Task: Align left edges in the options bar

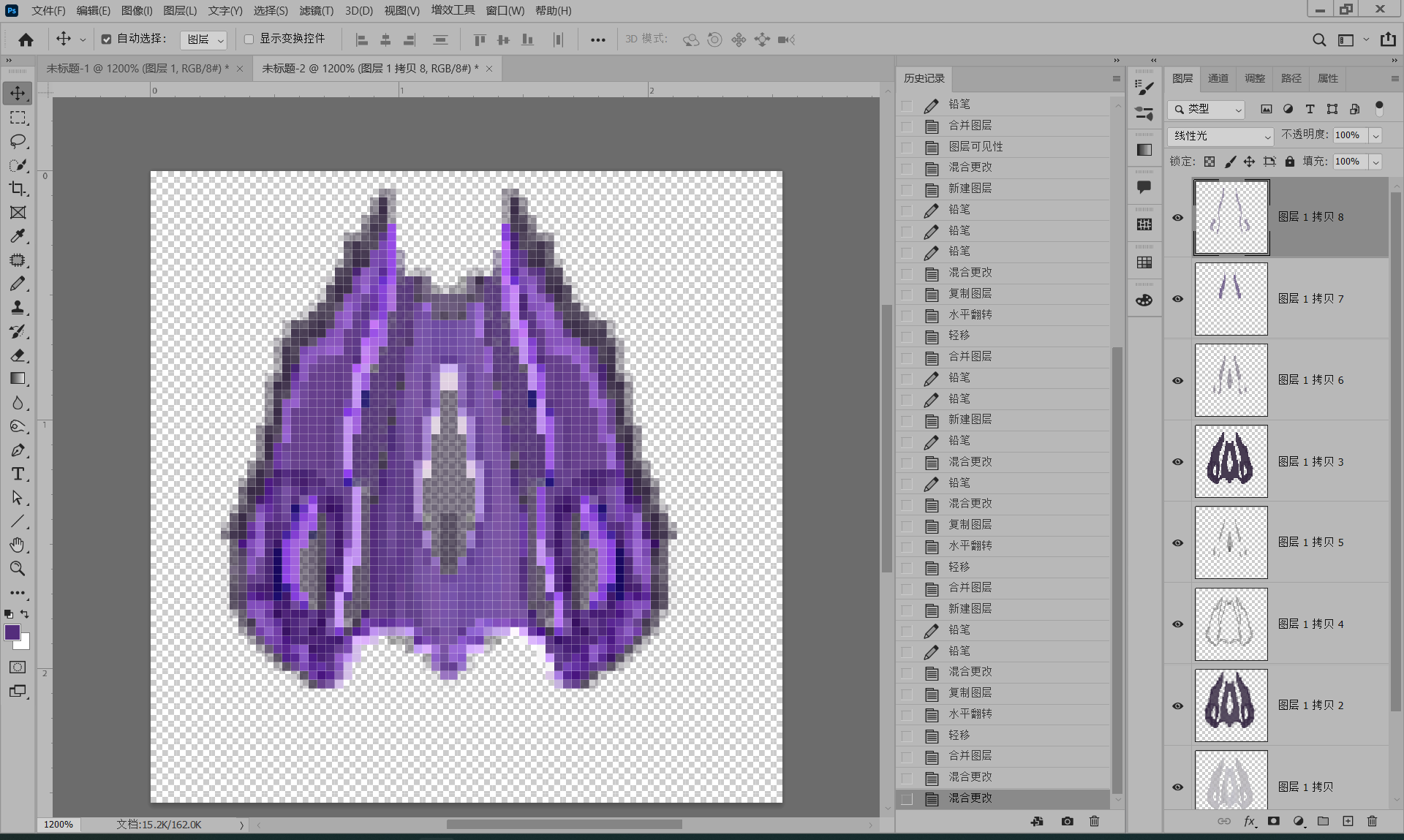Action: click(361, 39)
